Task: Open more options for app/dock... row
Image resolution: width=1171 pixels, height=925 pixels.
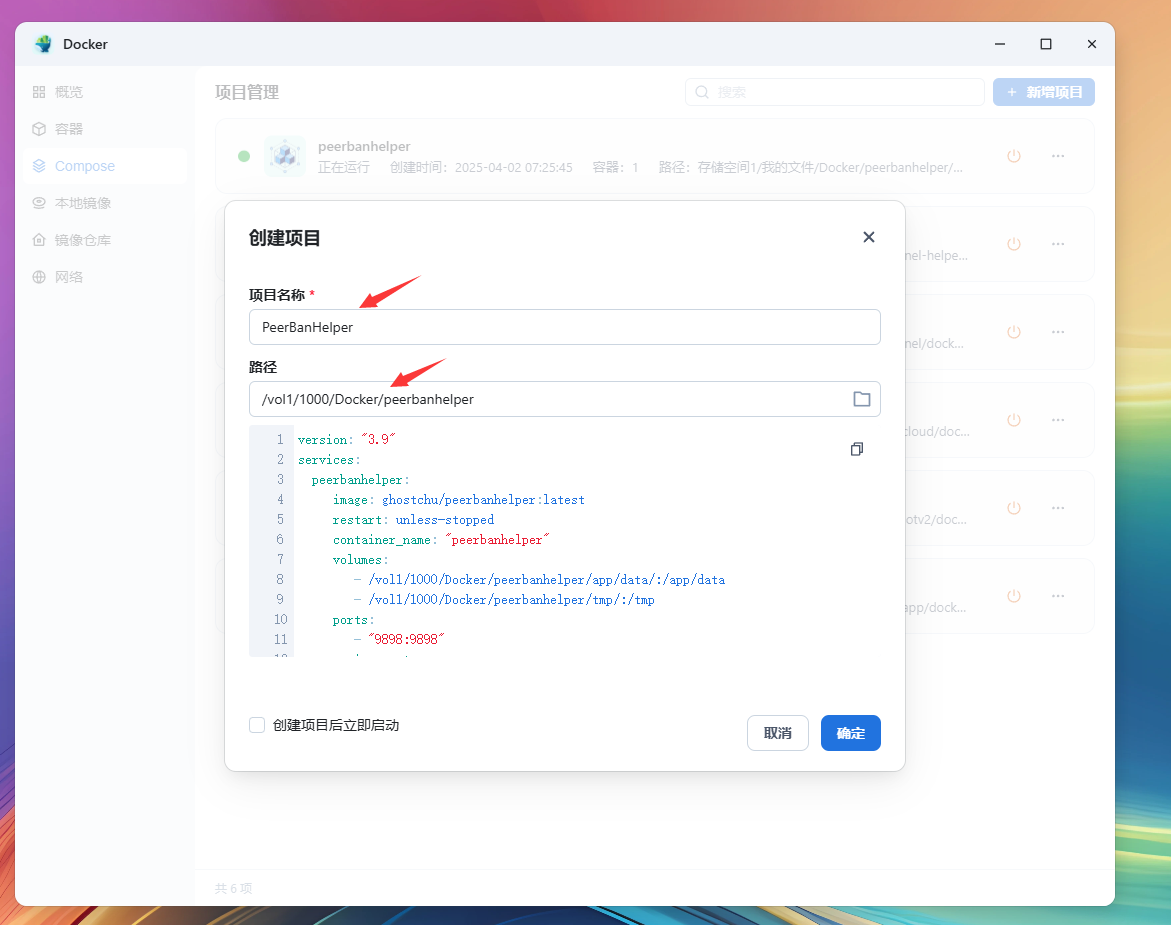Action: pyautogui.click(x=1057, y=597)
